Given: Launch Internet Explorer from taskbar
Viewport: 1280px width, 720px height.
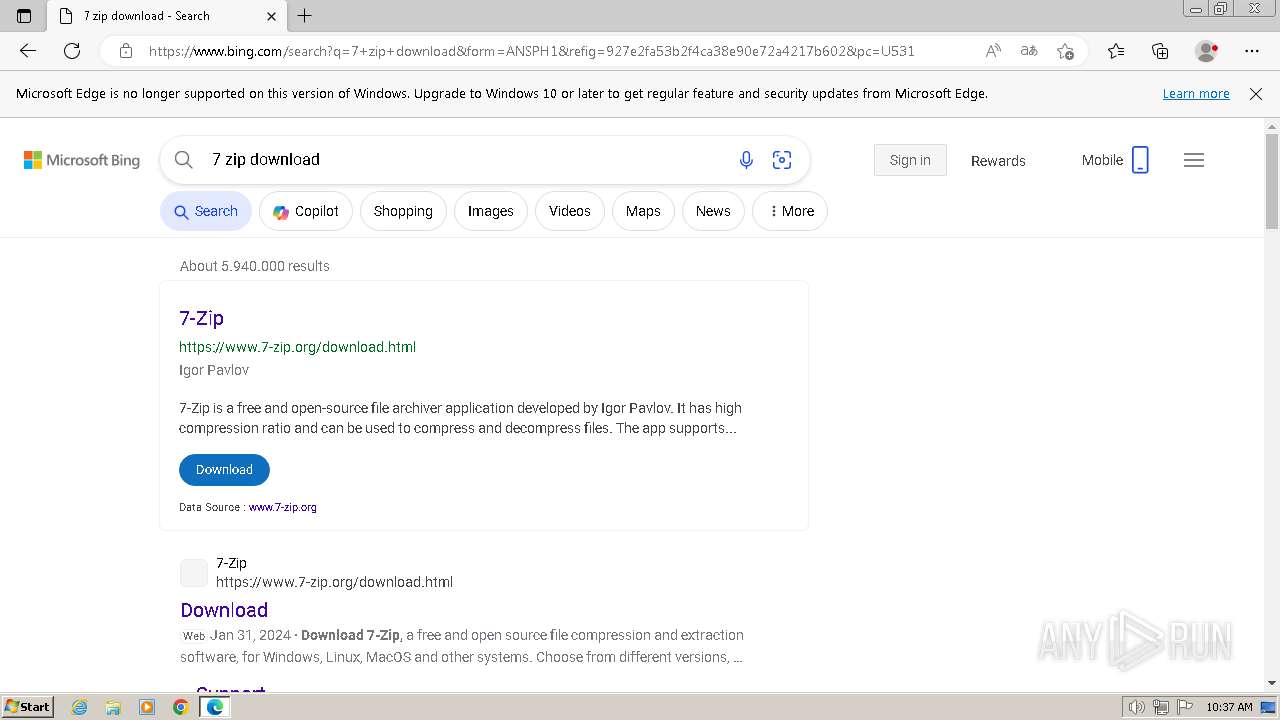Looking at the screenshot, I should coord(79,707).
